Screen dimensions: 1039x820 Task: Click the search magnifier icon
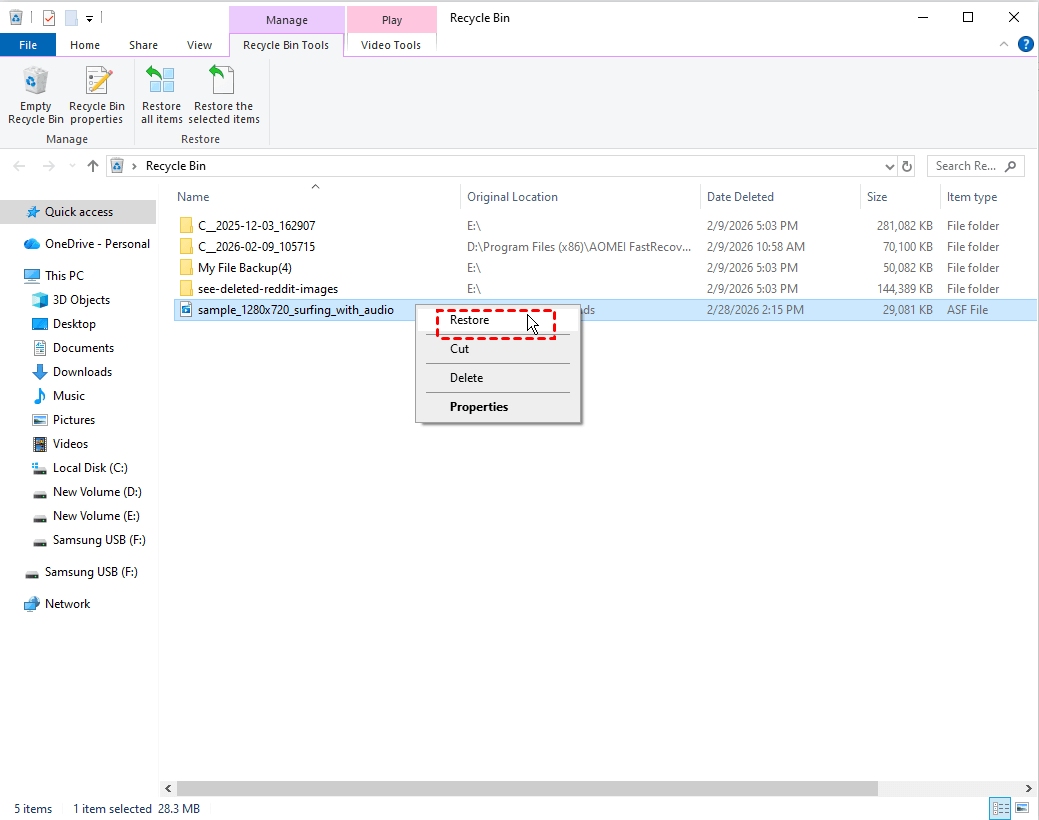[x=1010, y=166]
